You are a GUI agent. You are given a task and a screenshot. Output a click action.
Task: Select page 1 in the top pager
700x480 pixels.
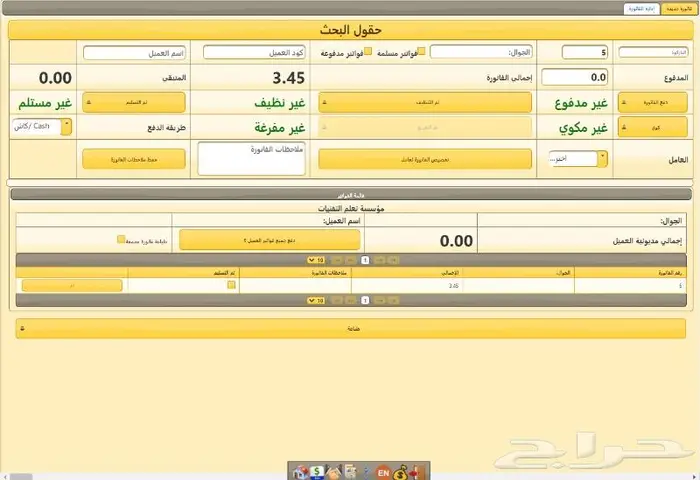[365, 260]
